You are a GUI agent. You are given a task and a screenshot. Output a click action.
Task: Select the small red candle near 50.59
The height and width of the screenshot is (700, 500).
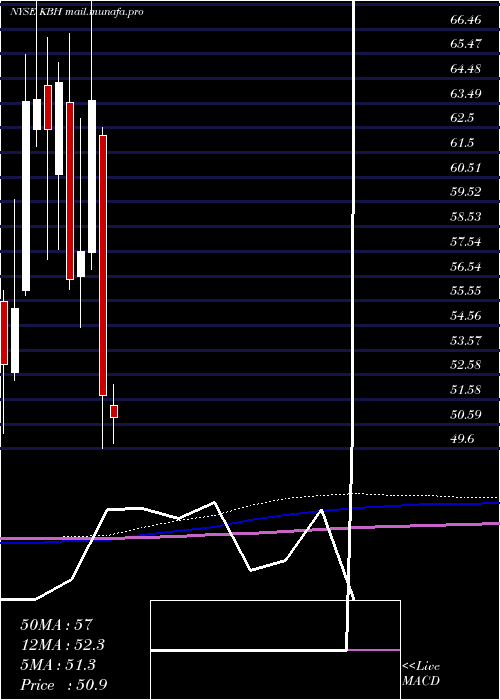(x=114, y=412)
